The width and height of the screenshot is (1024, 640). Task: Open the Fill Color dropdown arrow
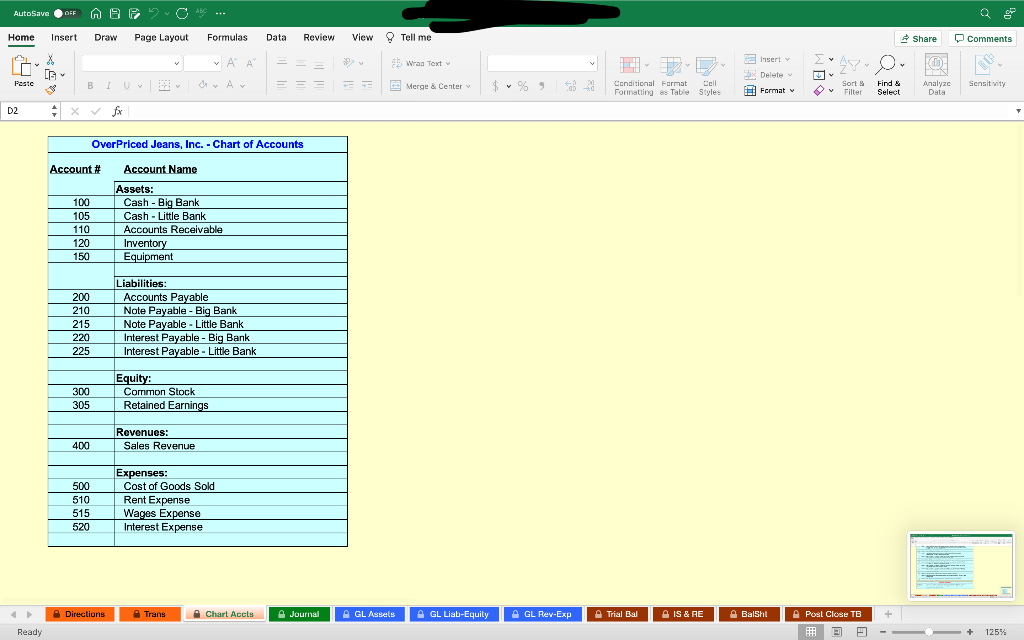click(215, 86)
